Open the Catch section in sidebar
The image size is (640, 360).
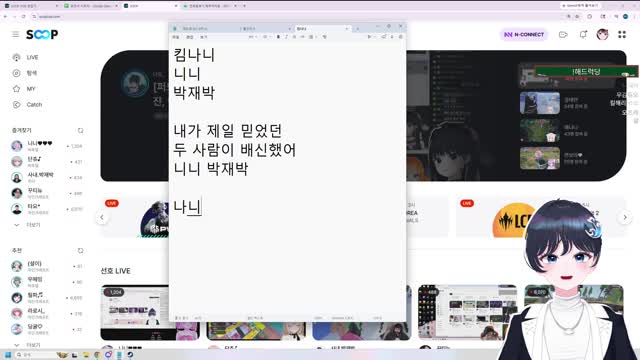coord(27,105)
